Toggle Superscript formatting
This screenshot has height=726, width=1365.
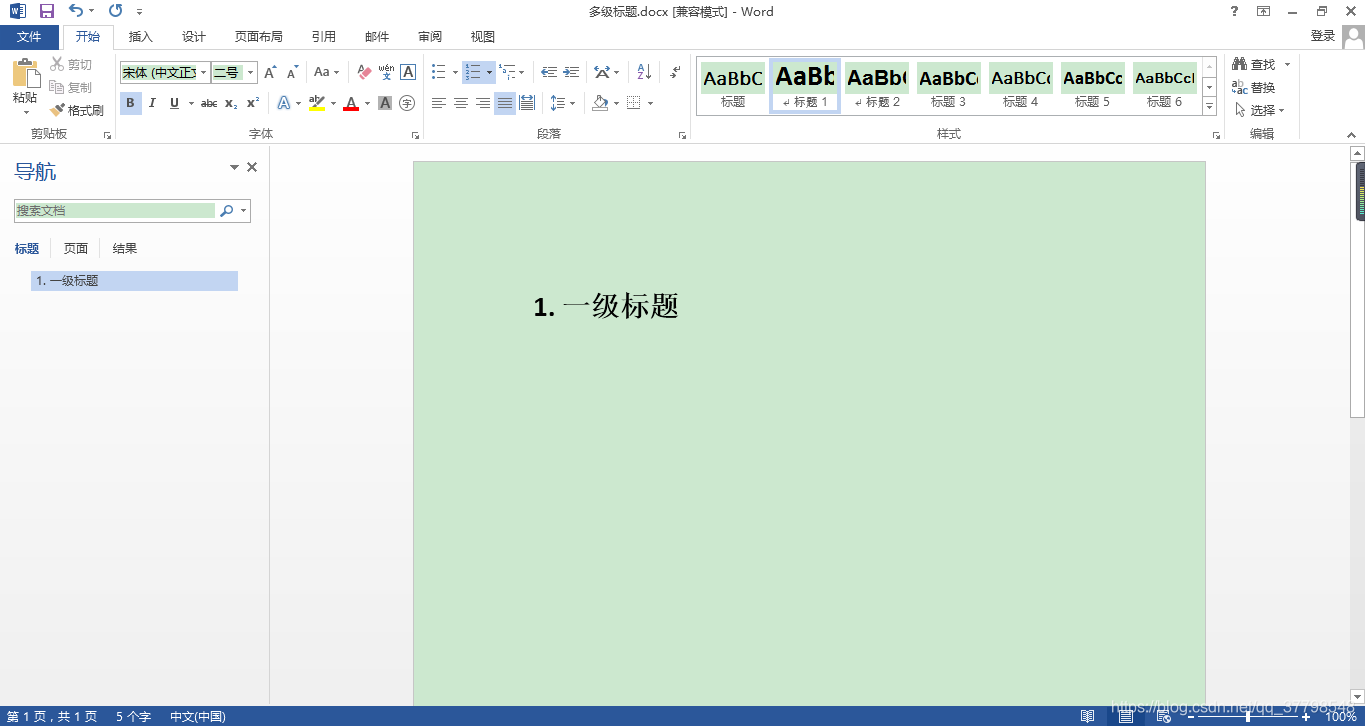253,103
